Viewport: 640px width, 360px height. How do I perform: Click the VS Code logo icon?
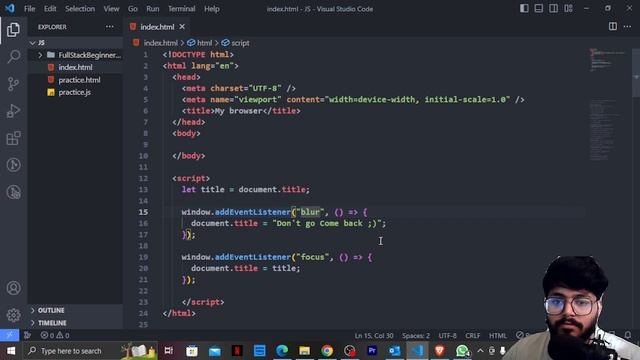point(9,9)
